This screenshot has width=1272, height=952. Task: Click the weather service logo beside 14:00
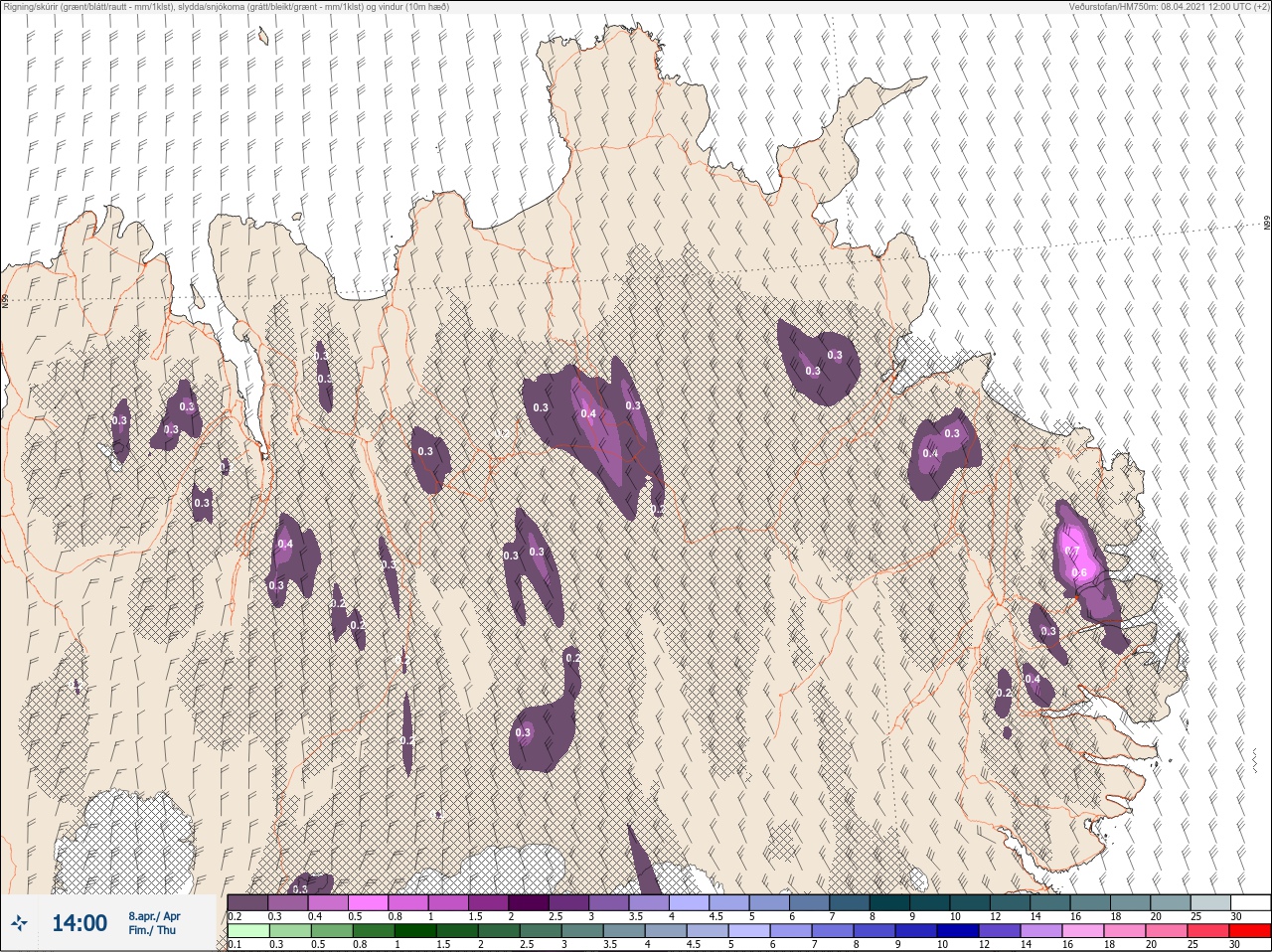click(20, 923)
